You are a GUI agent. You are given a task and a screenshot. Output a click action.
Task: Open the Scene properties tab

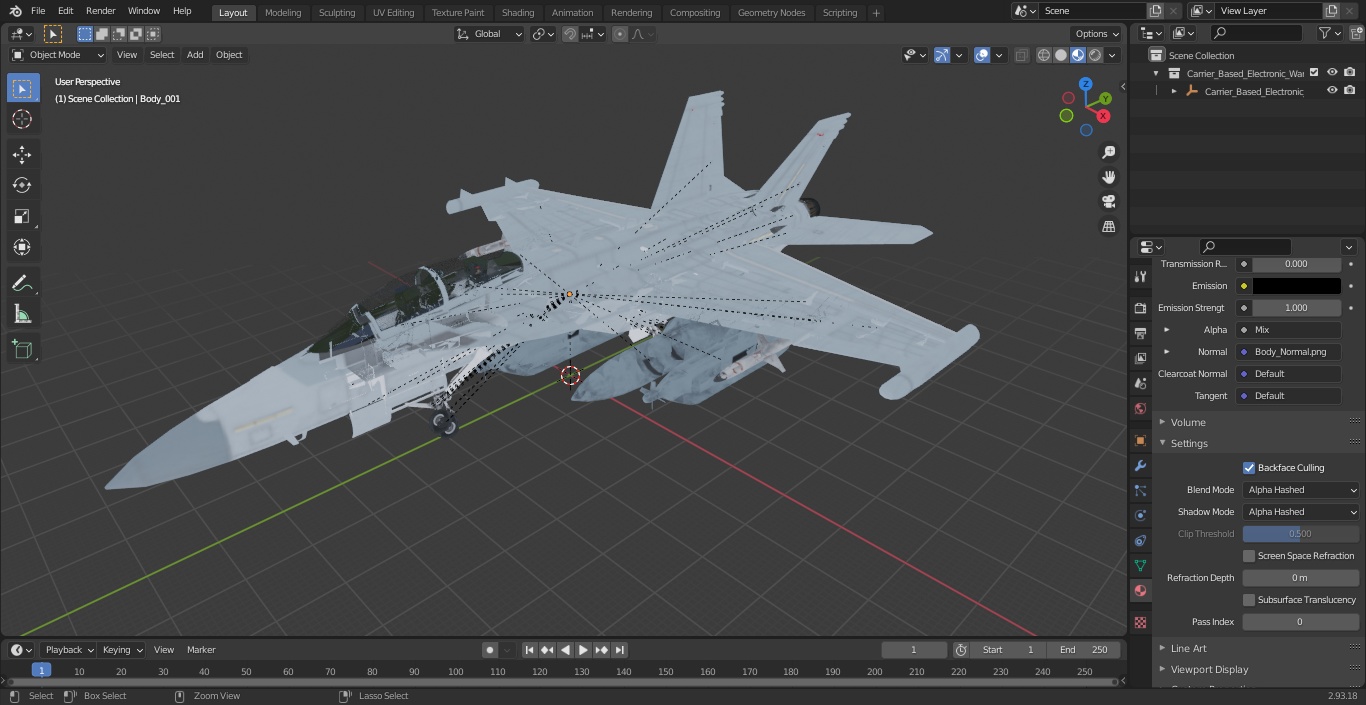pyautogui.click(x=1140, y=383)
